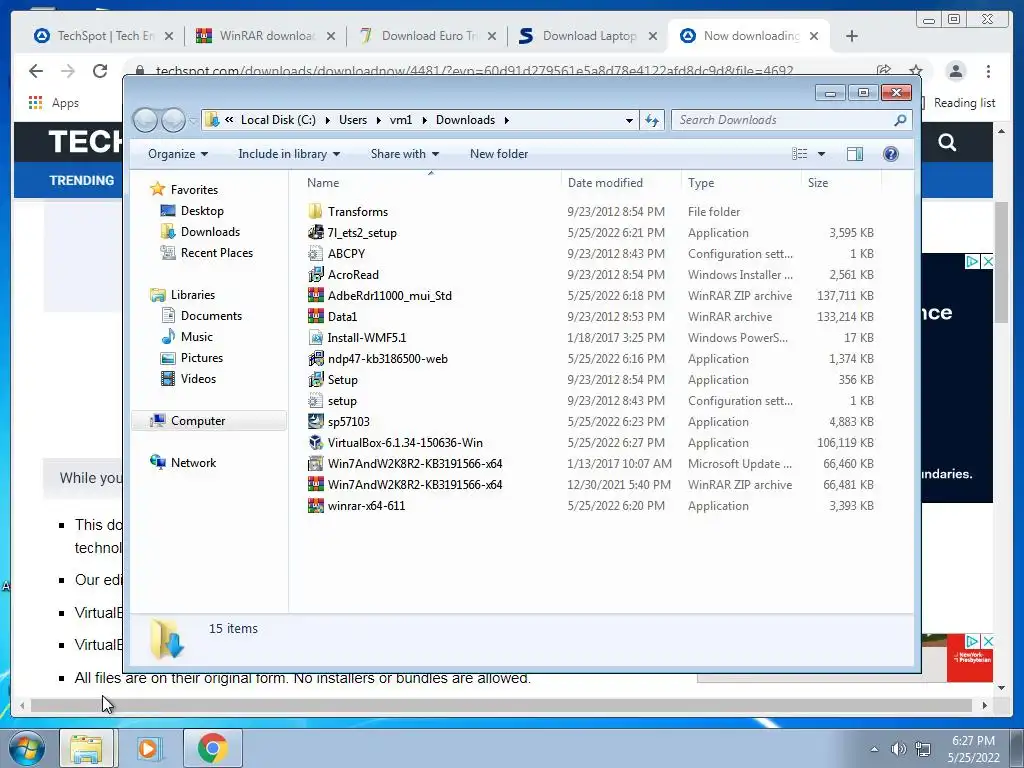Image resolution: width=1024 pixels, height=768 pixels.
Task: Select the Data1 WinRAR archive icon
Action: point(315,316)
